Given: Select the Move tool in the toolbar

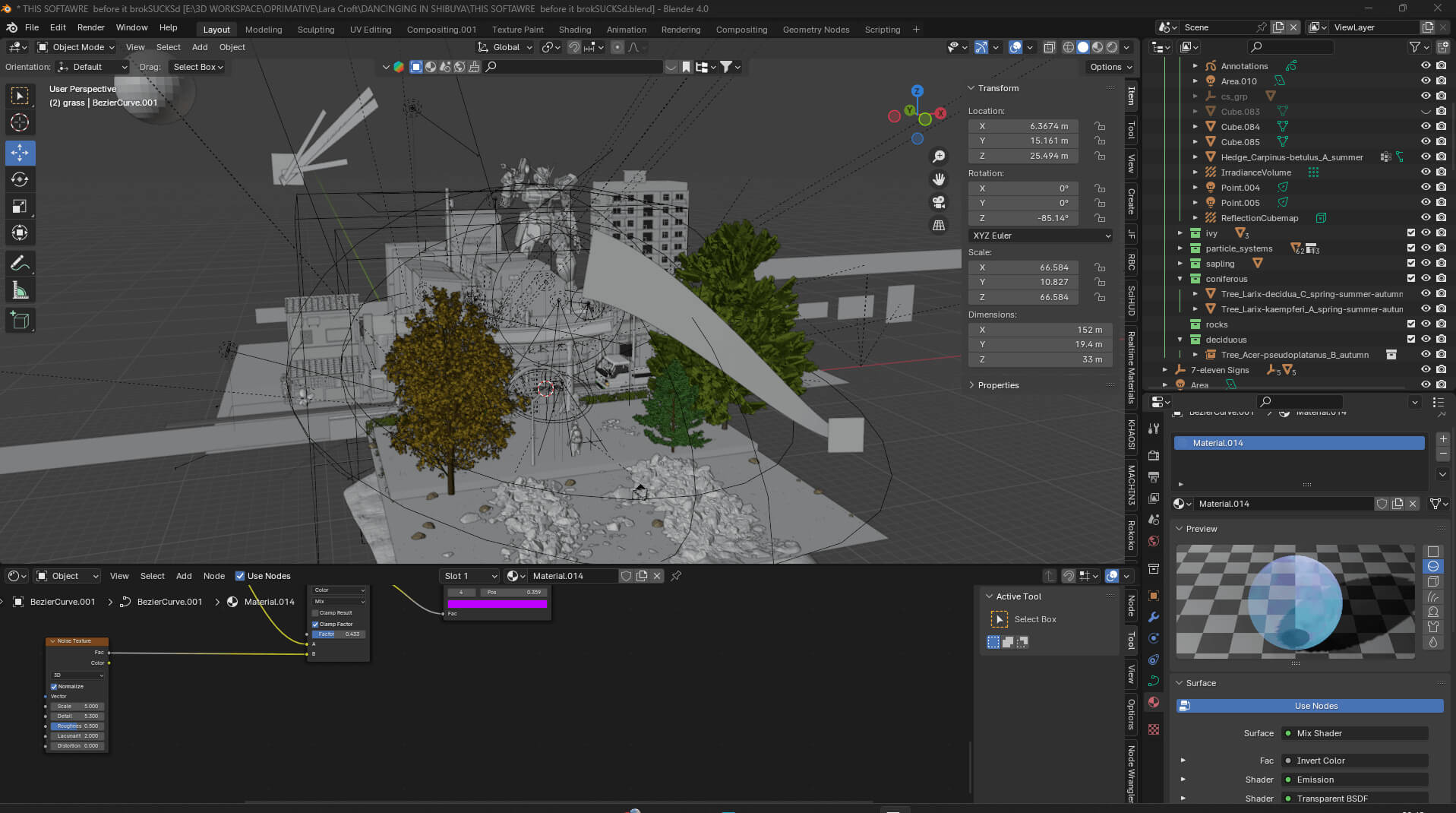Looking at the screenshot, I should (20, 153).
